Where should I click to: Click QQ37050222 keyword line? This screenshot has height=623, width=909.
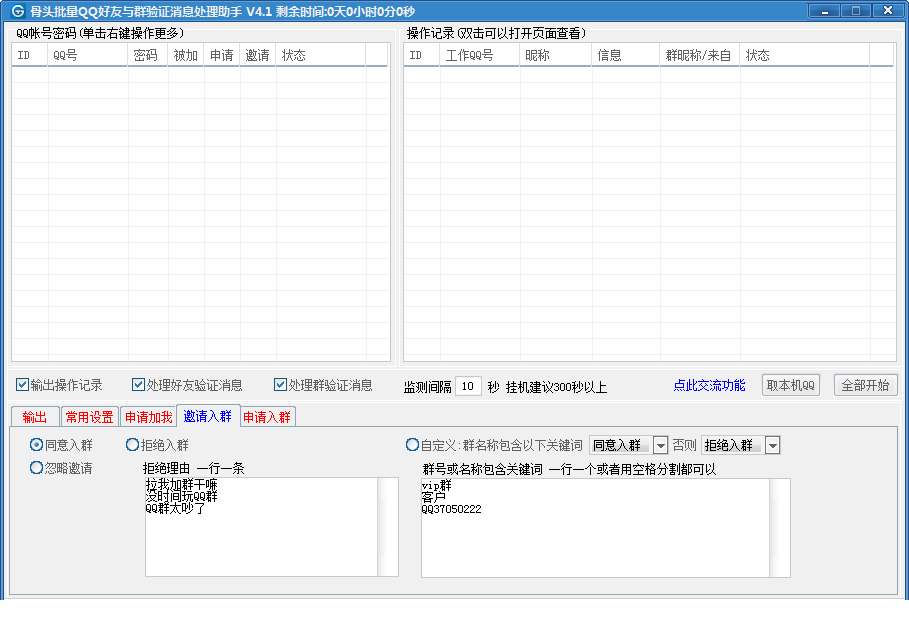click(x=452, y=509)
